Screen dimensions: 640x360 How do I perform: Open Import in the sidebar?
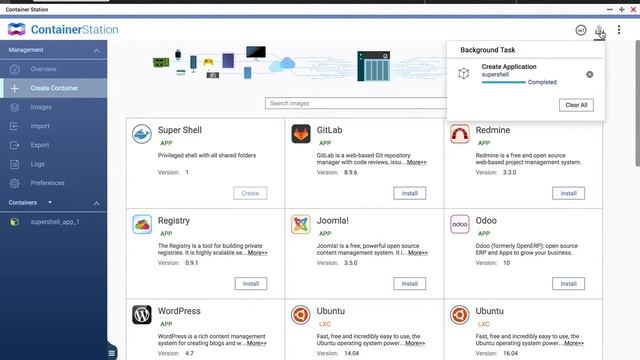tap(53, 126)
